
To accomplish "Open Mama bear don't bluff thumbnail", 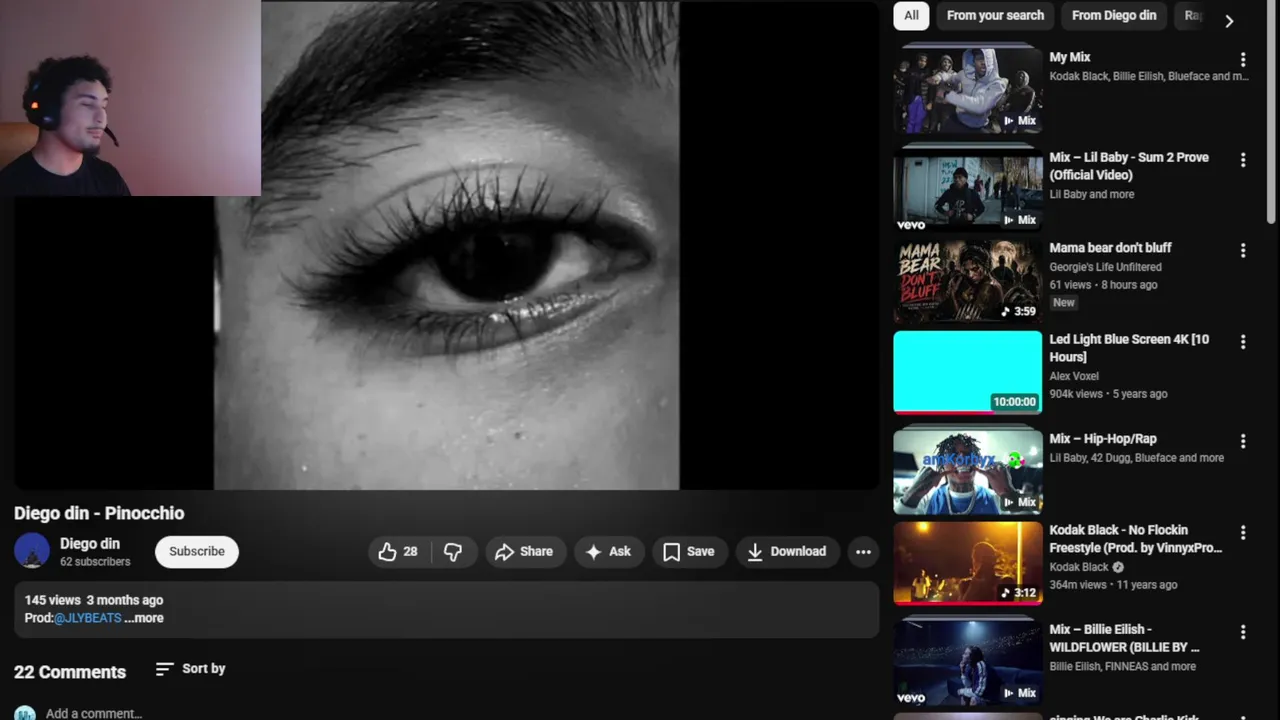I will (x=967, y=280).
